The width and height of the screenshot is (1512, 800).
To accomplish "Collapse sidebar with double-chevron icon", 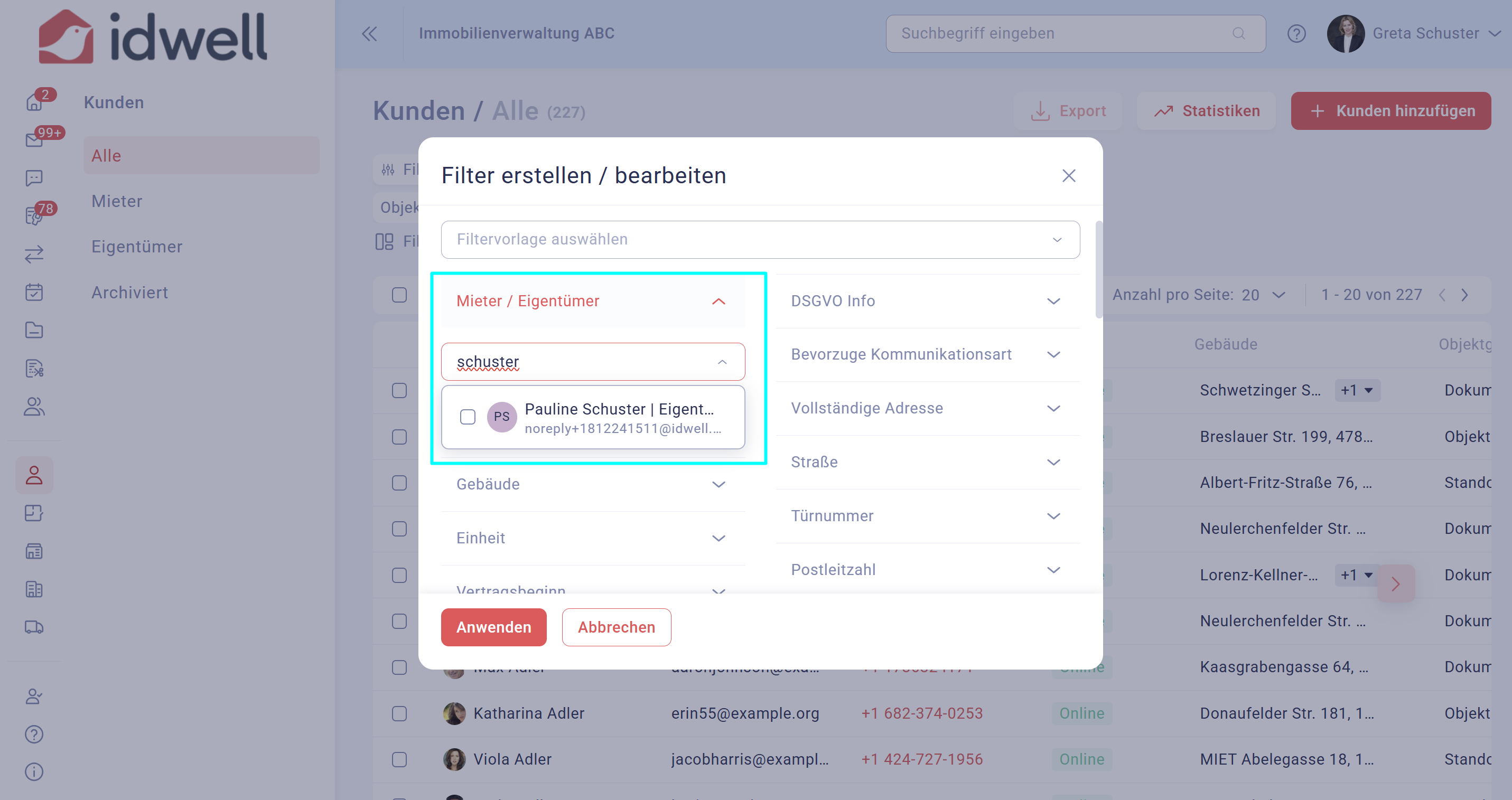I will [369, 33].
